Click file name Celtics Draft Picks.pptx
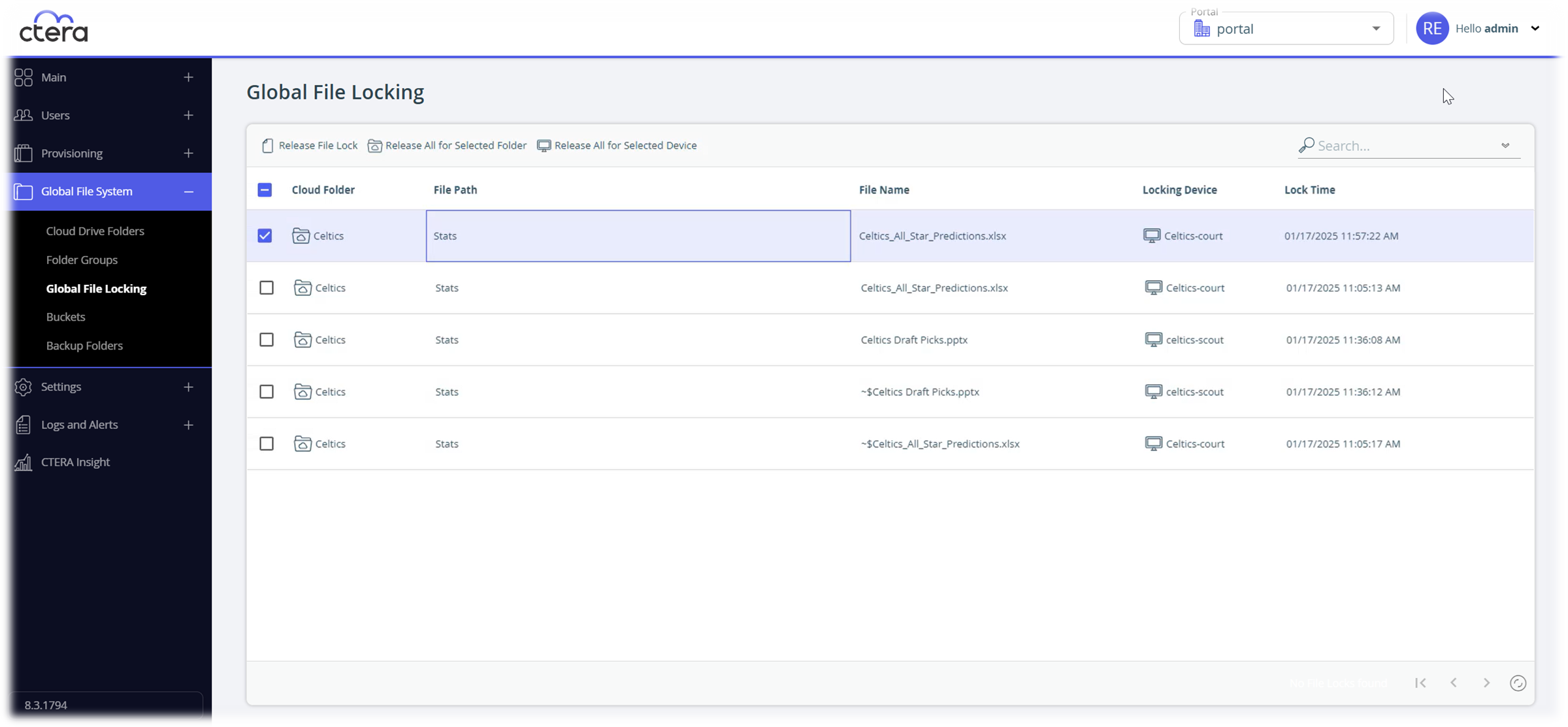This screenshot has width=1568, height=727. click(914, 340)
